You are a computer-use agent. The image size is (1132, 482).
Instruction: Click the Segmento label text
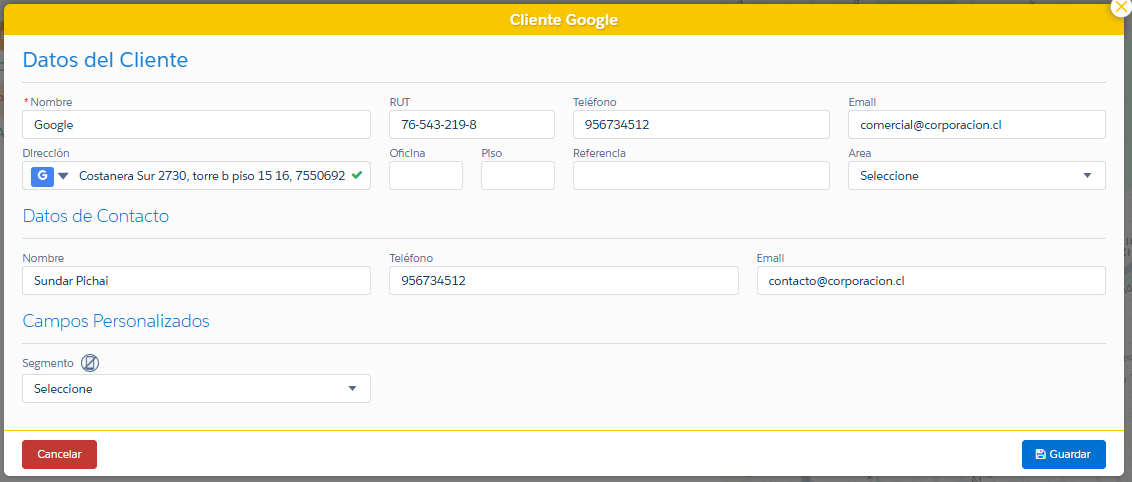pos(48,363)
